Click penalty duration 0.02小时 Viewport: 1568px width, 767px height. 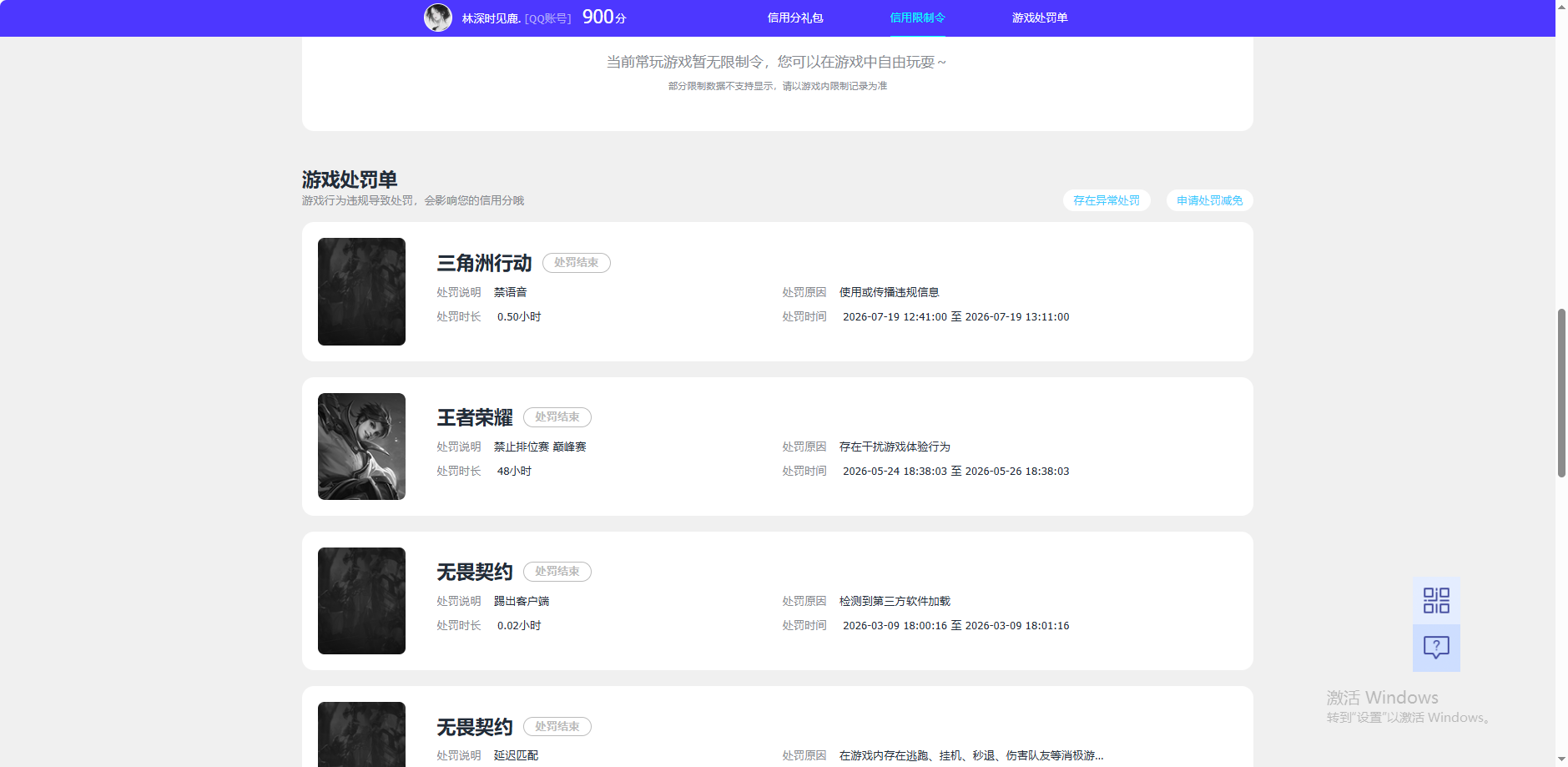click(519, 625)
